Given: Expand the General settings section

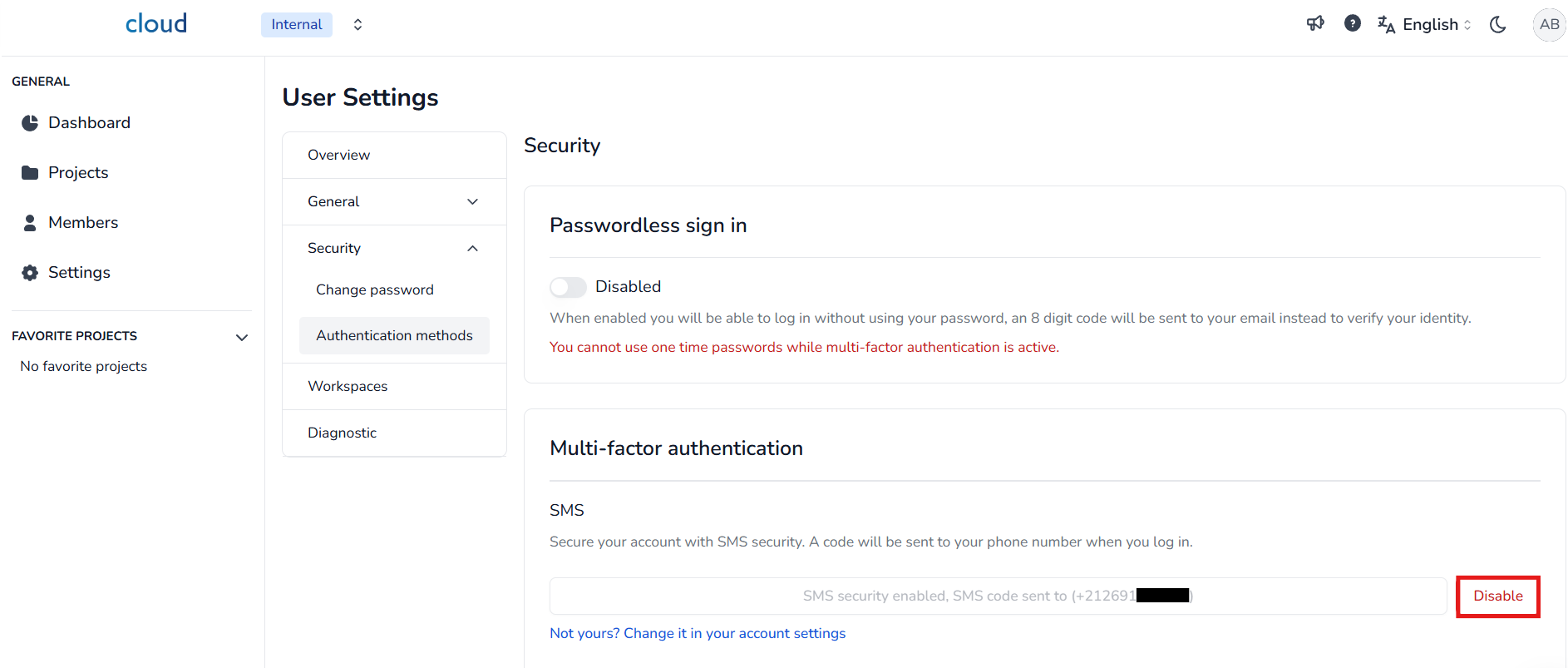Looking at the screenshot, I should 472,201.
